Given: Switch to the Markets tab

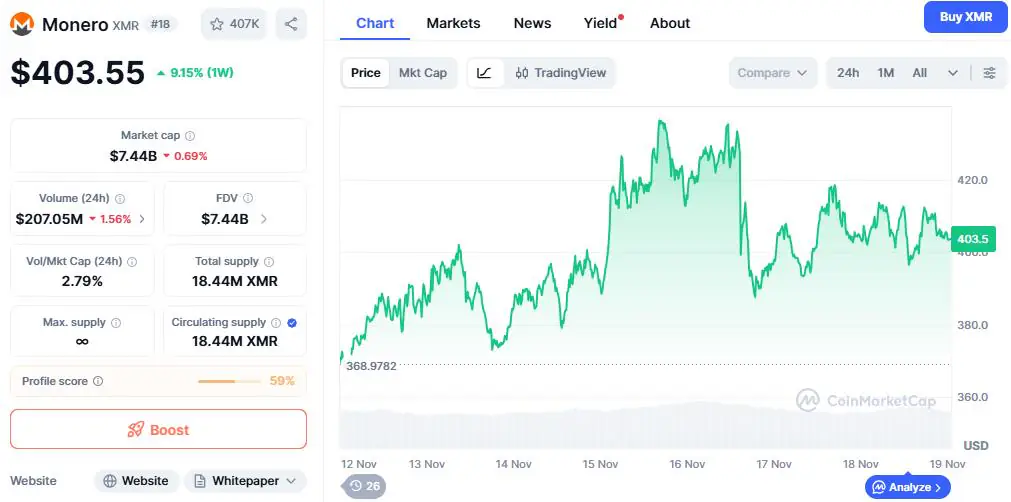Looking at the screenshot, I should [453, 23].
